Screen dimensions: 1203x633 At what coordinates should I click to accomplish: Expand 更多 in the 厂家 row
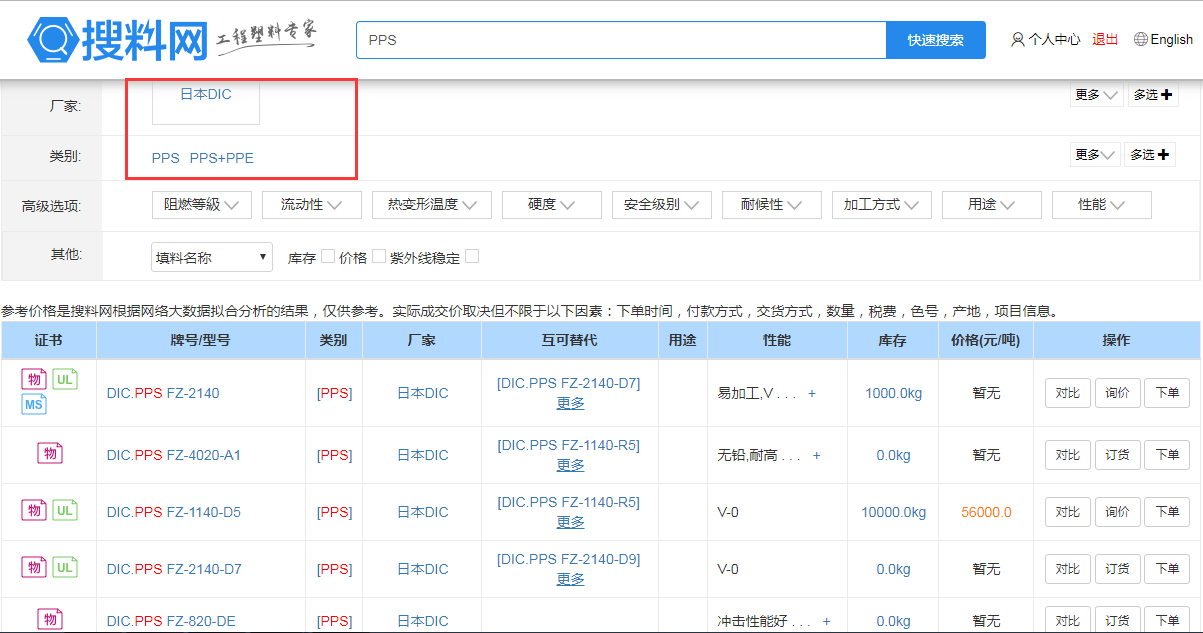1096,95
